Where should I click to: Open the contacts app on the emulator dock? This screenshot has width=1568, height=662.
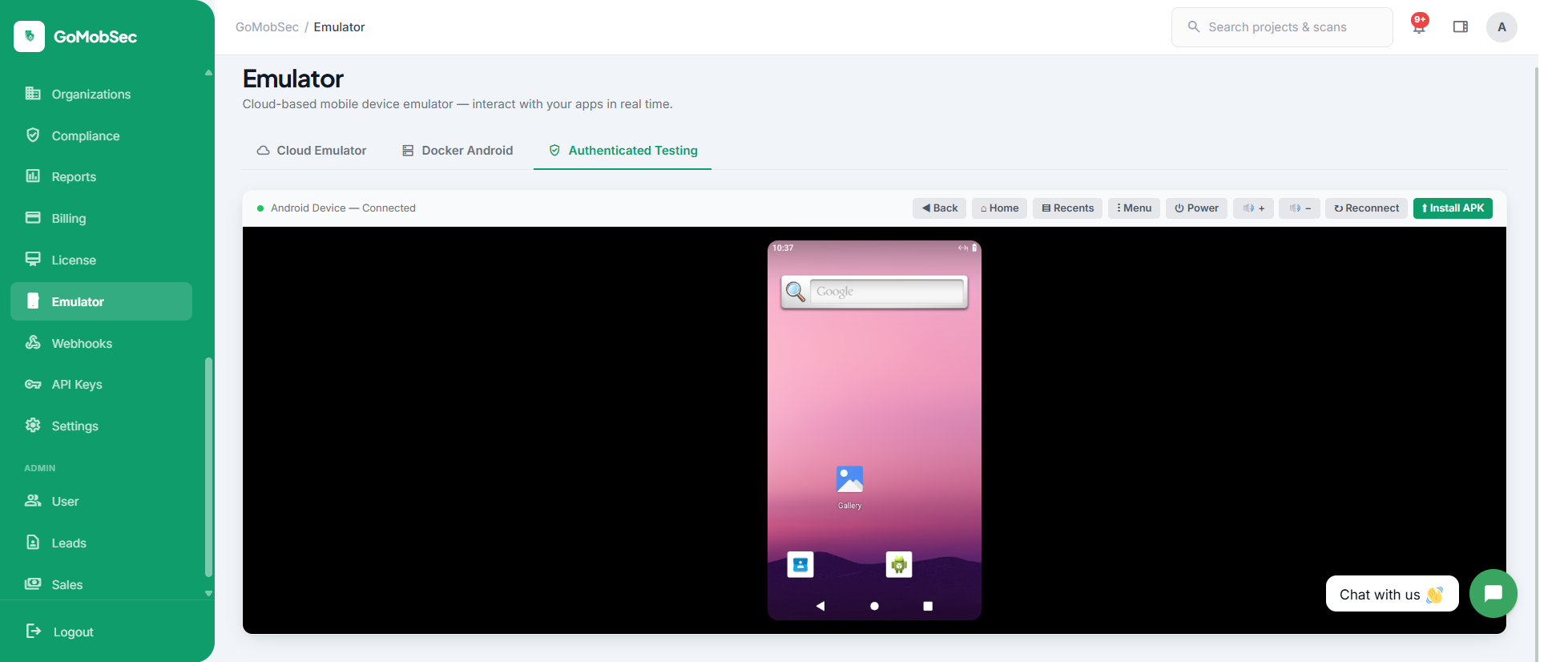pyautogui.click(x=800, y=564)
